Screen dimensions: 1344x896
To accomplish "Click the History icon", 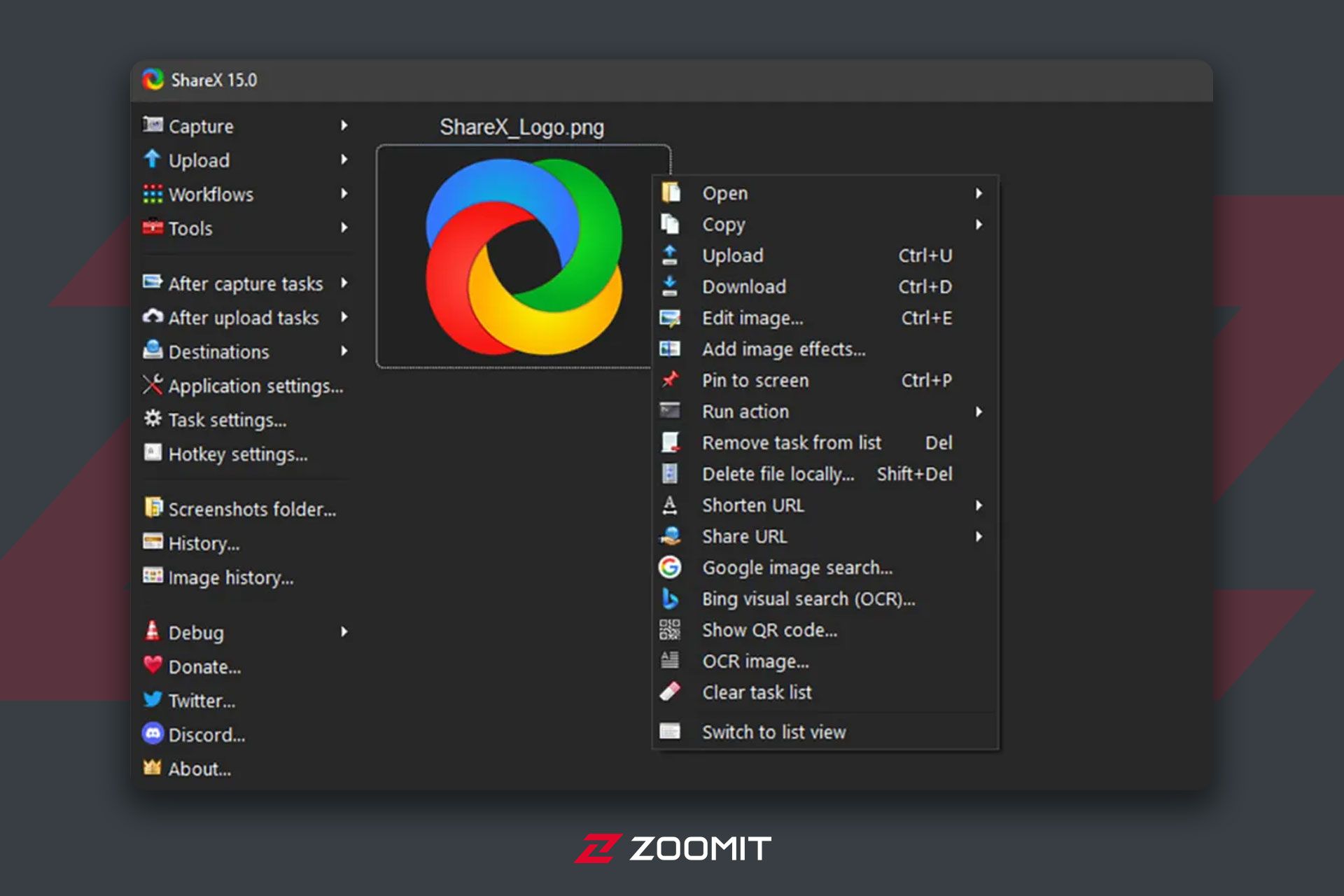I will pyautogui.click(x=153, y=542).
